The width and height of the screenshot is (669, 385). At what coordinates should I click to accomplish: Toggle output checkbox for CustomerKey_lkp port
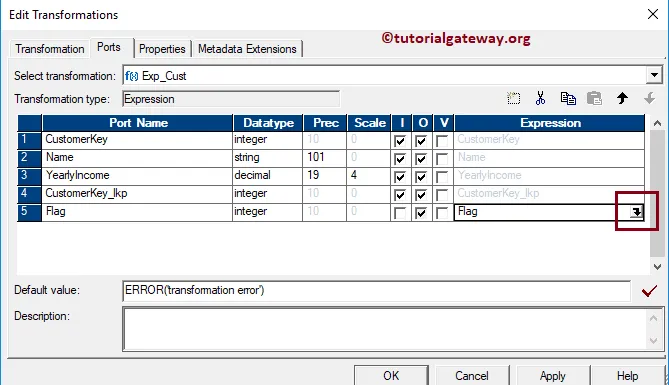[x=421, y=195]
